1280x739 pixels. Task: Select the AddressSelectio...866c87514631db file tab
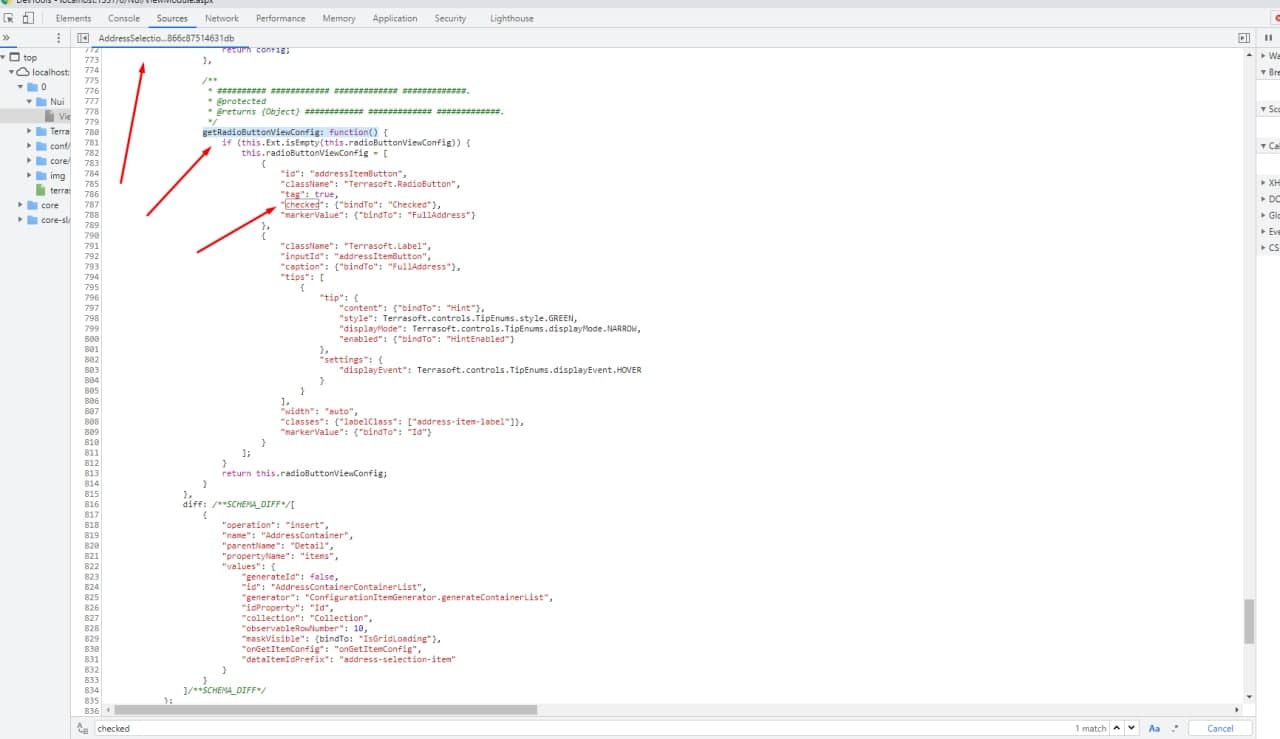pos(167,38)
